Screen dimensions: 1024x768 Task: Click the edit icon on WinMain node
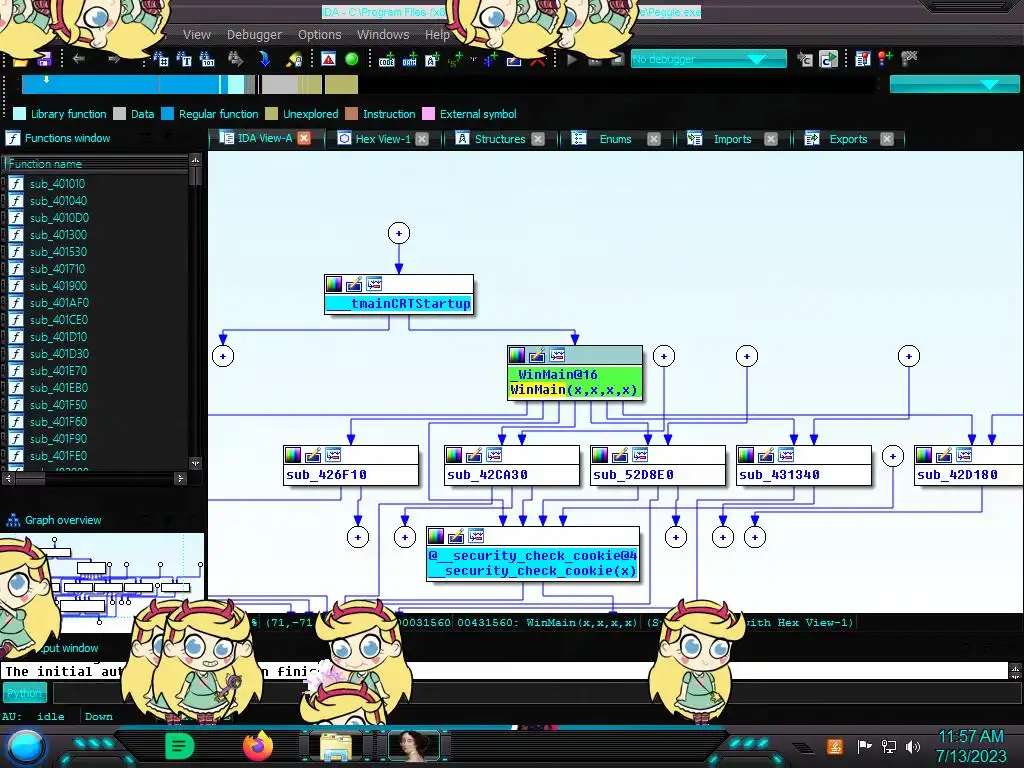pos(537,355)
